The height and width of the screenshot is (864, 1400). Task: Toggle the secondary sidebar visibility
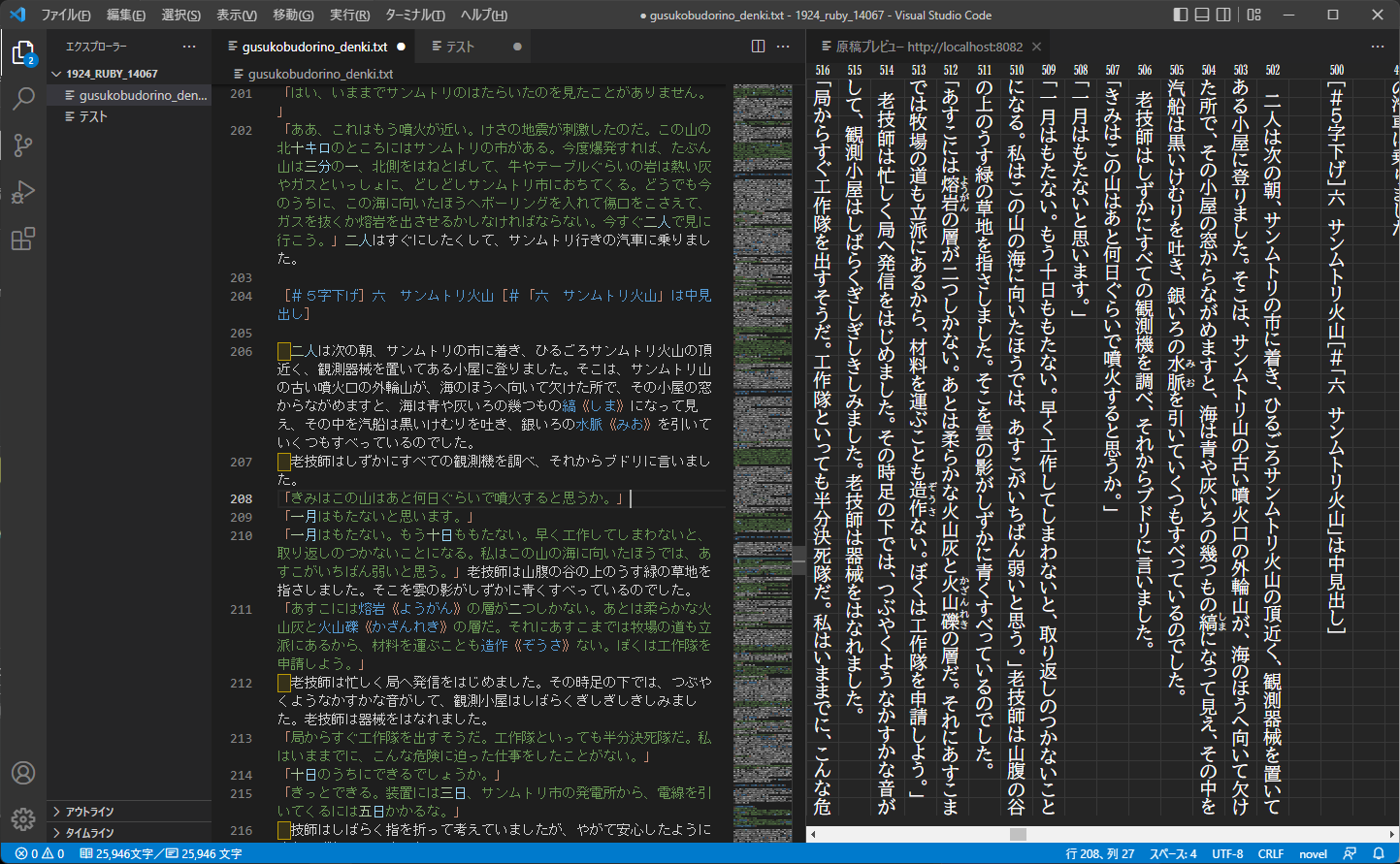[x=1223, y=15]
